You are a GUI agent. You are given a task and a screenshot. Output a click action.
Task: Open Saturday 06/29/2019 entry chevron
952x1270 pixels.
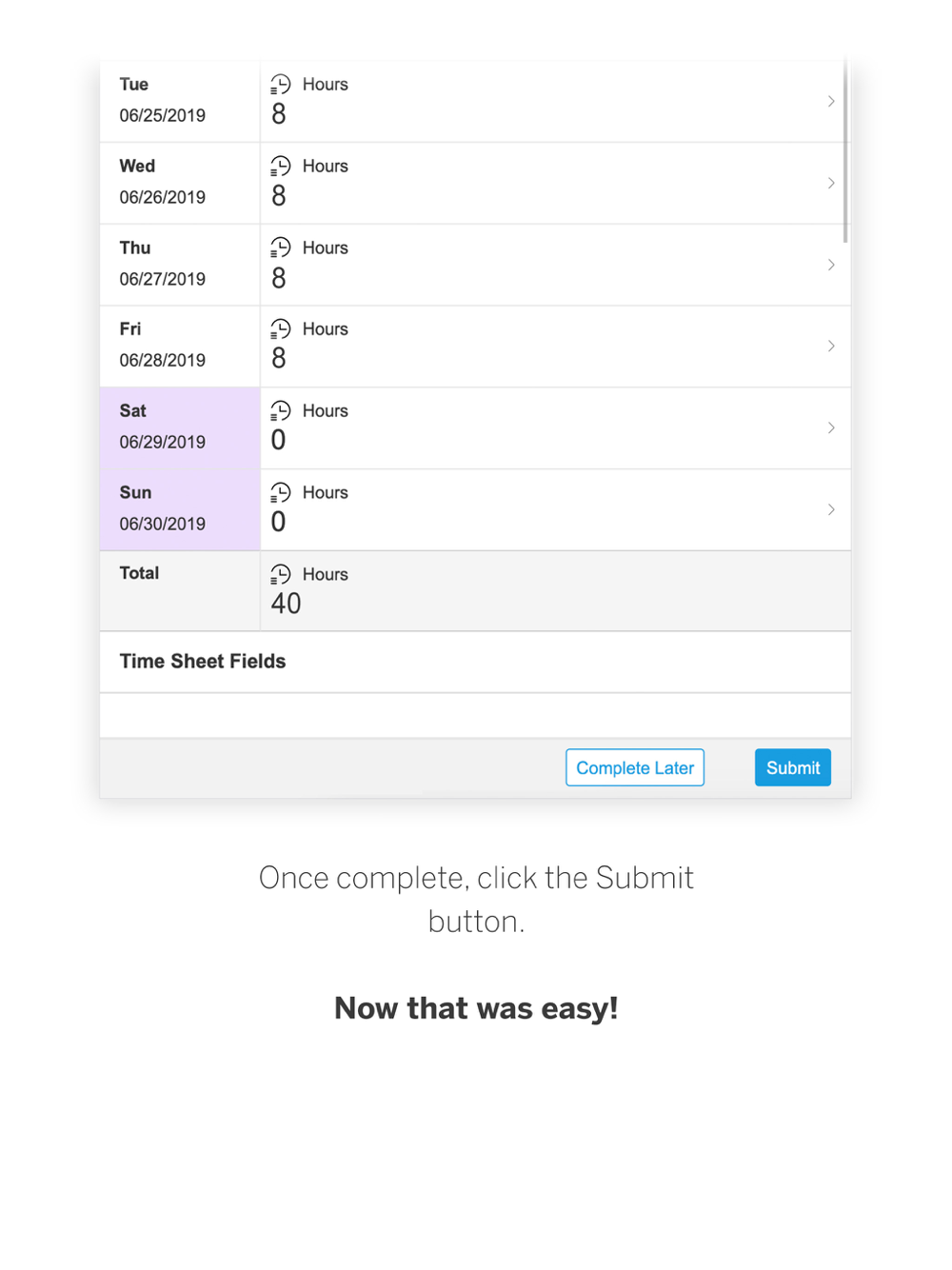pyautogui.click(x=831, y=427)
